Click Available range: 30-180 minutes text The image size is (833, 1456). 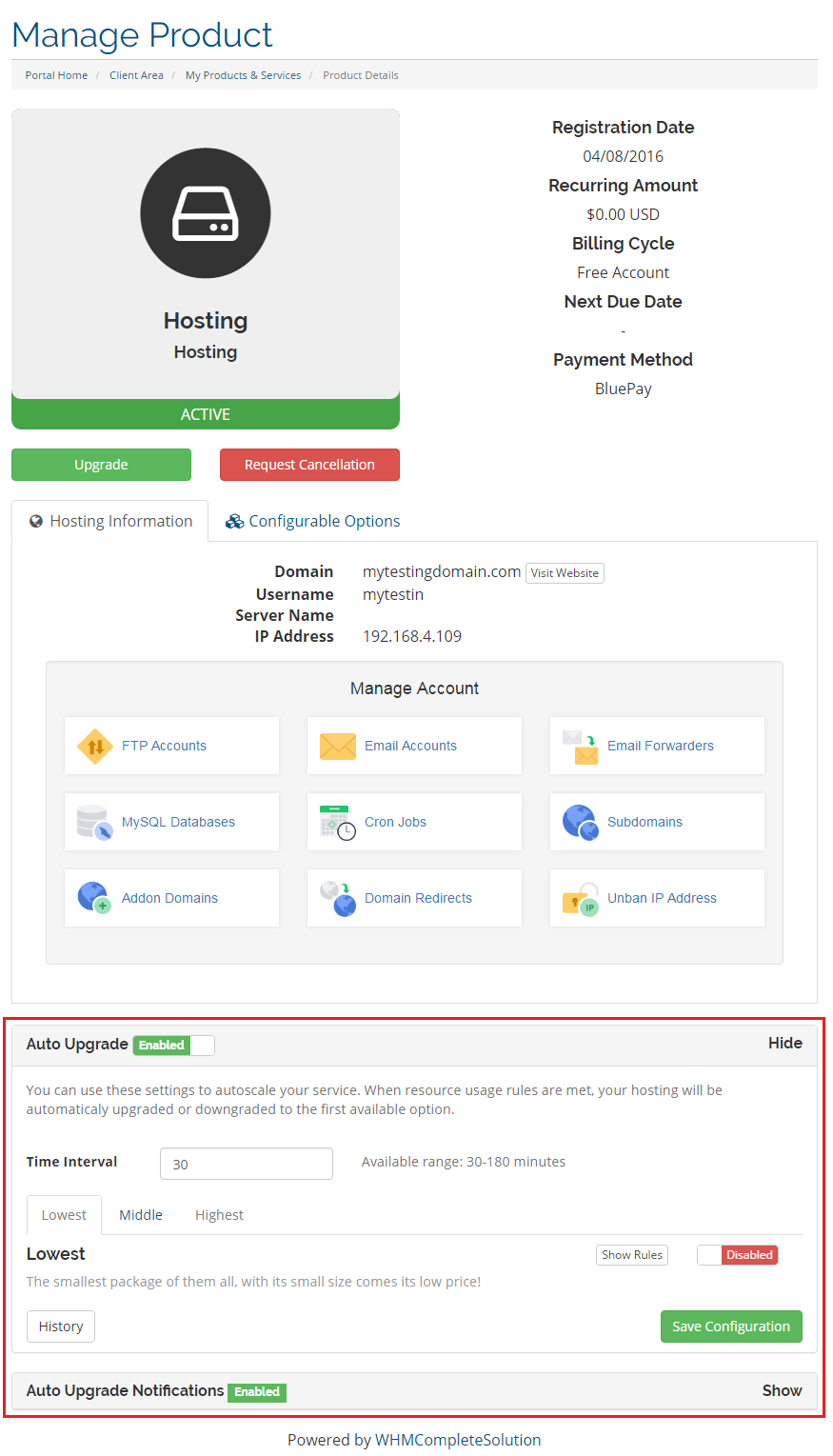tap(464, 1162)
